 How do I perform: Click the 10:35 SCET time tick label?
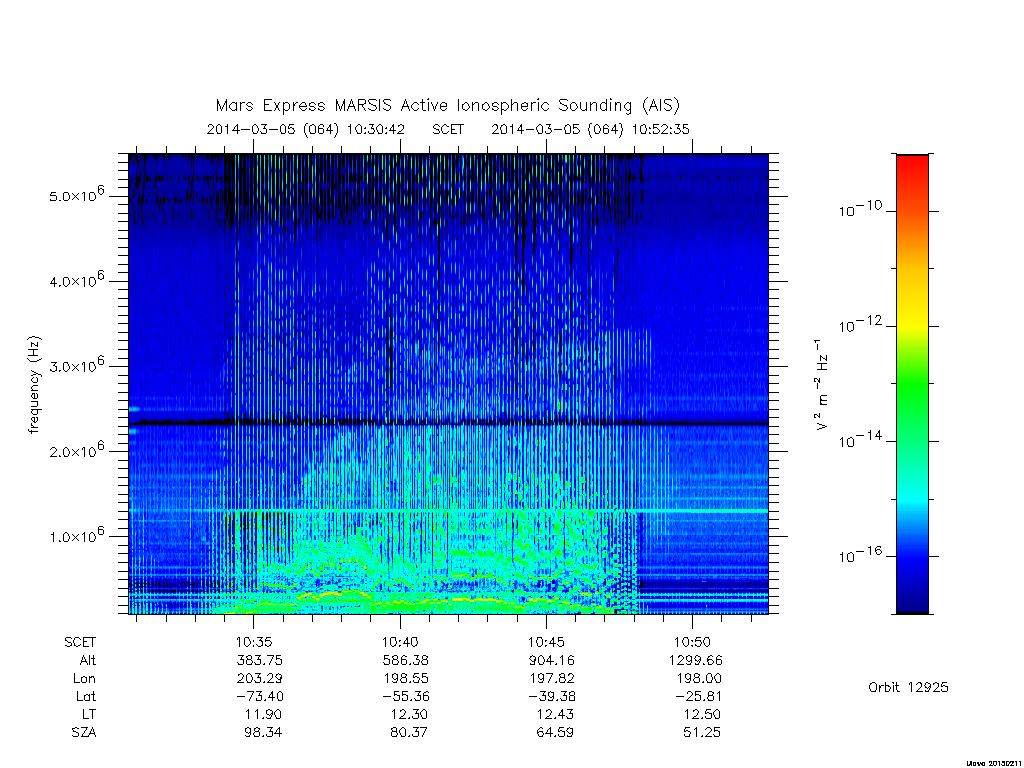[254, 642]
